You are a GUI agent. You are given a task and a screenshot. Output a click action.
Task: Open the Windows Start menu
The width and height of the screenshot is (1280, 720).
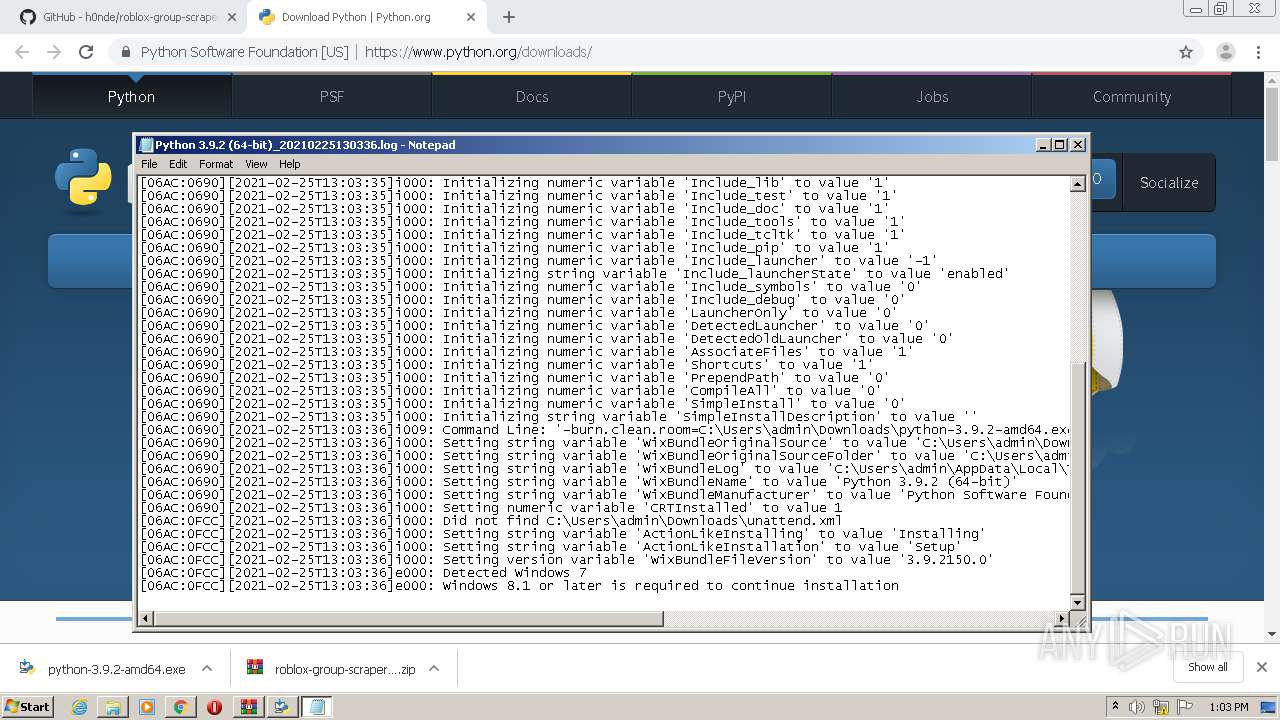(27, 706)
